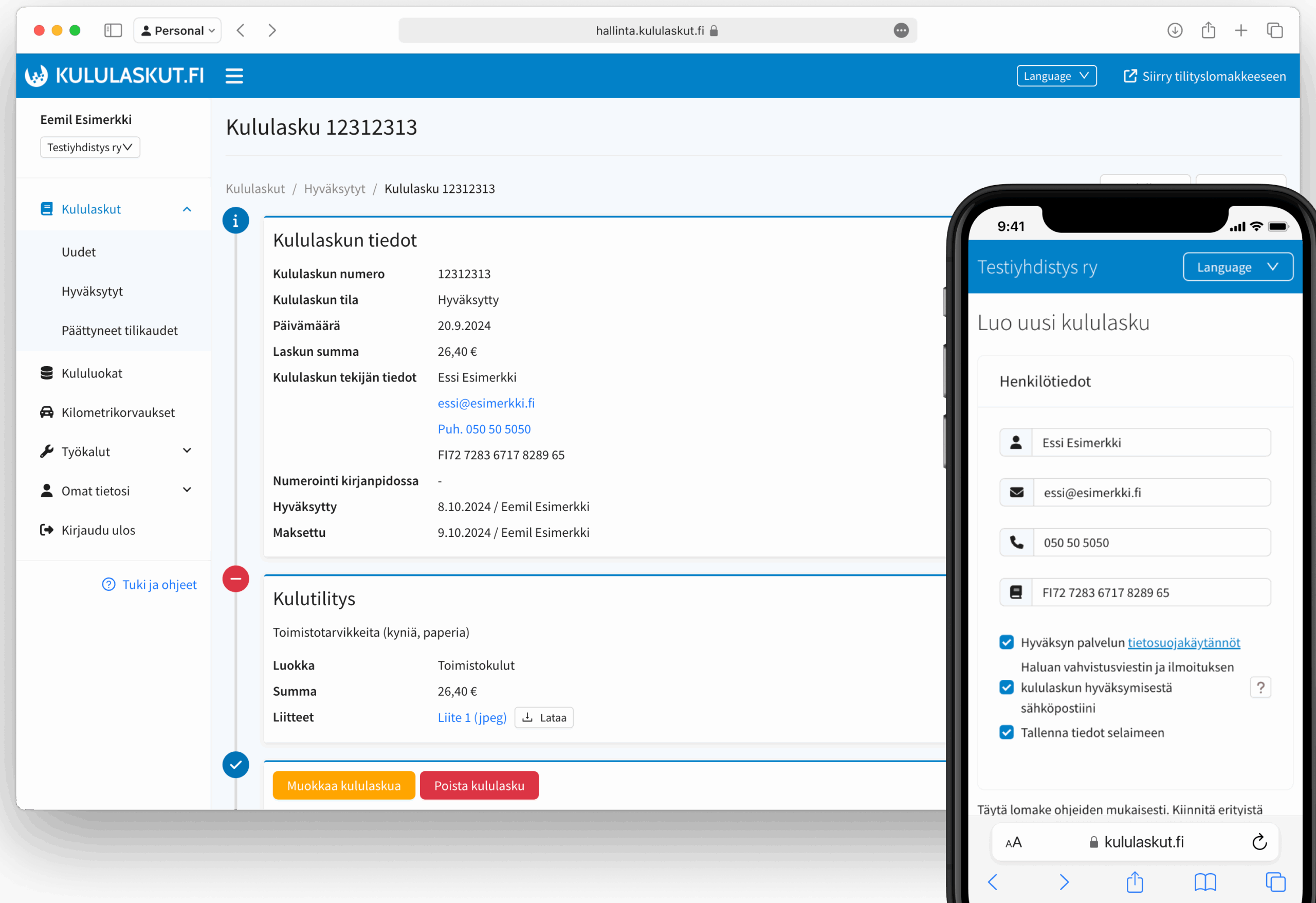
Task: Click the blue info timeline marker
Action: pyautogui.click(x=235, y=221)
